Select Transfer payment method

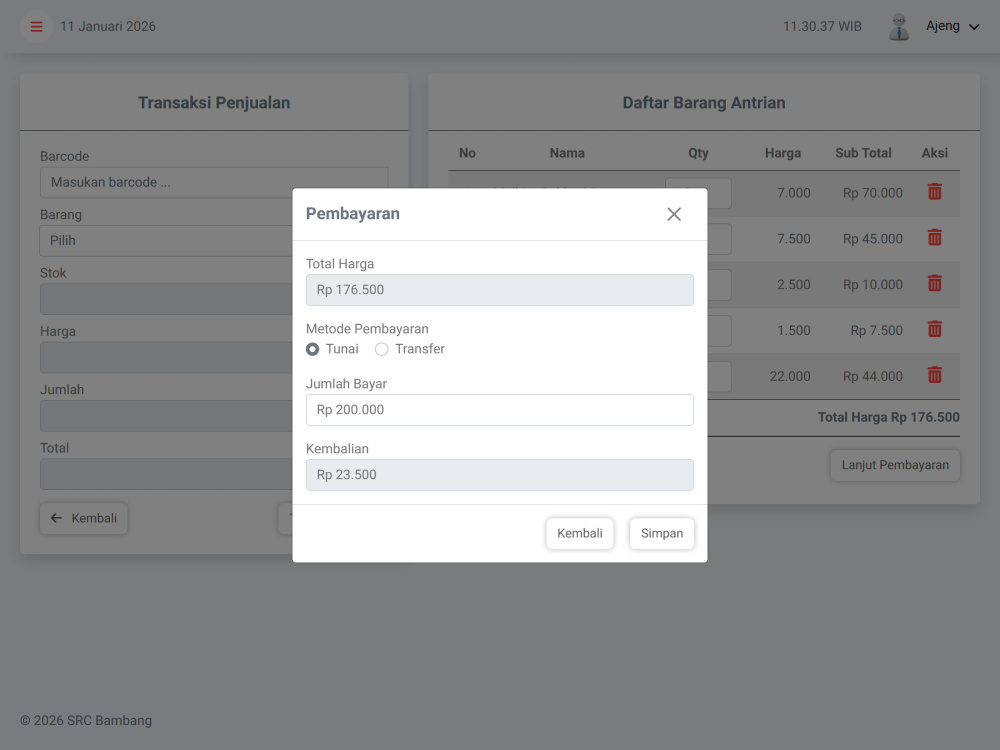coord(381,349)
